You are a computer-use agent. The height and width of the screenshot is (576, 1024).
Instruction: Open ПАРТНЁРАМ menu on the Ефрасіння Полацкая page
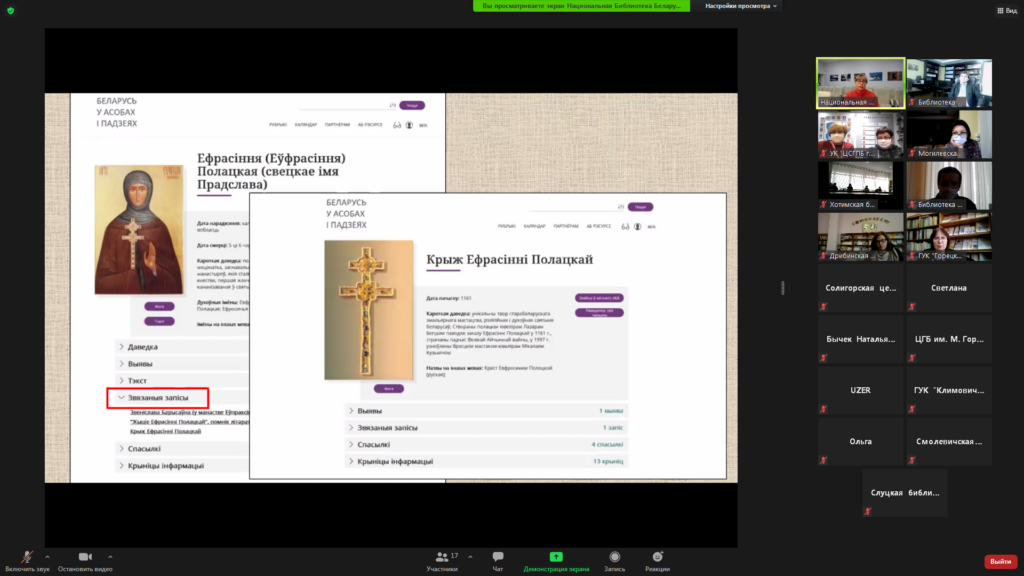coord(338,125)
